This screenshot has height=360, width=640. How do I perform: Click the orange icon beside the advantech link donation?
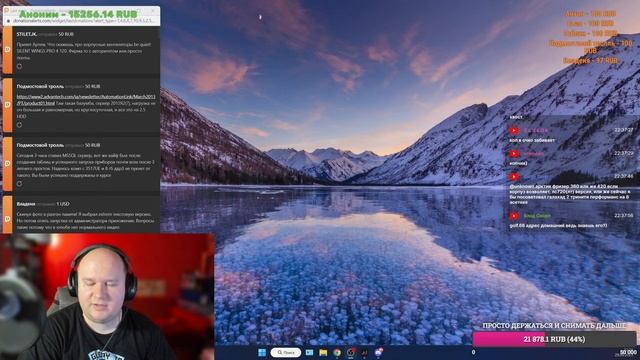7,105
